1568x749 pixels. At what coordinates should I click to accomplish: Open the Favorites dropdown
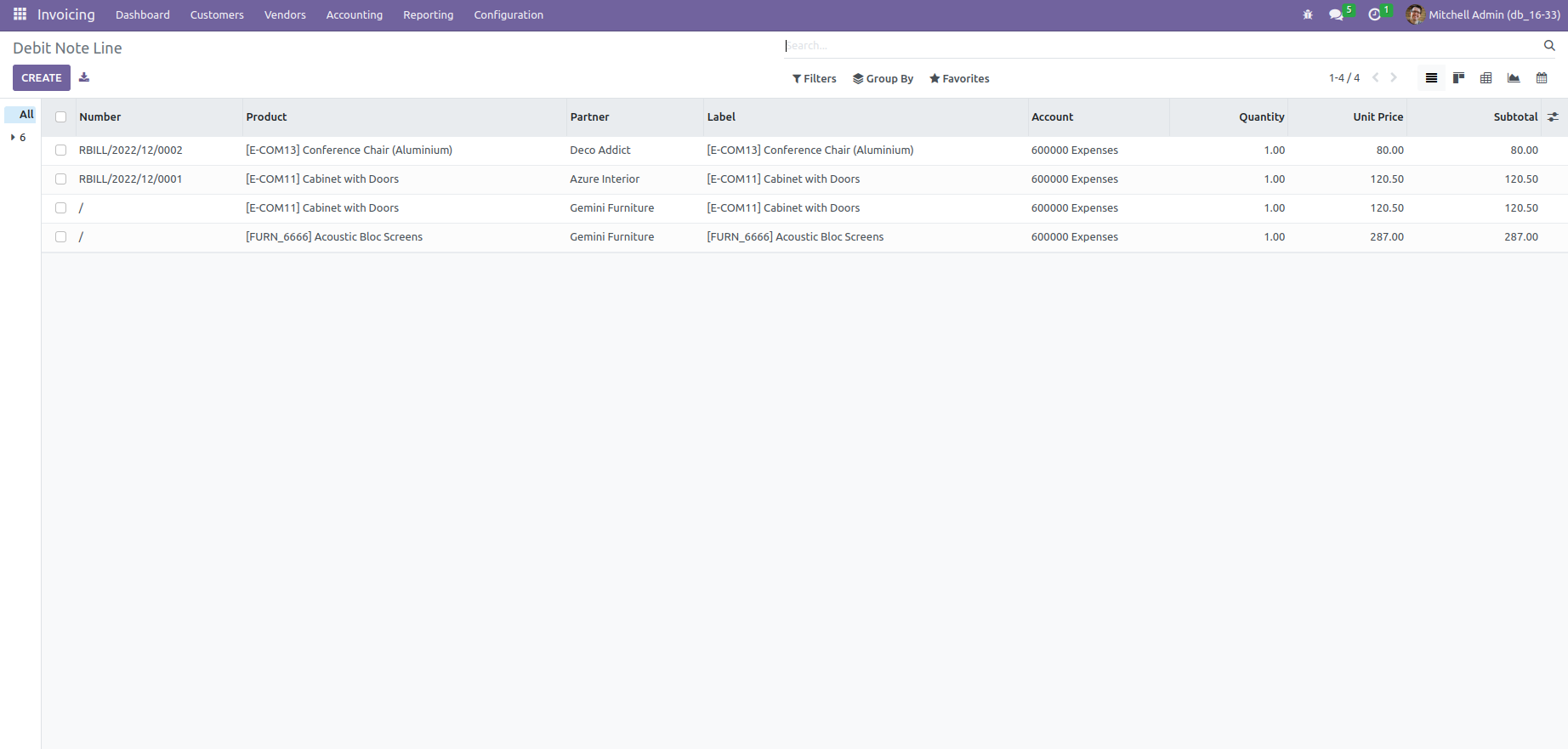click(959, 79)
